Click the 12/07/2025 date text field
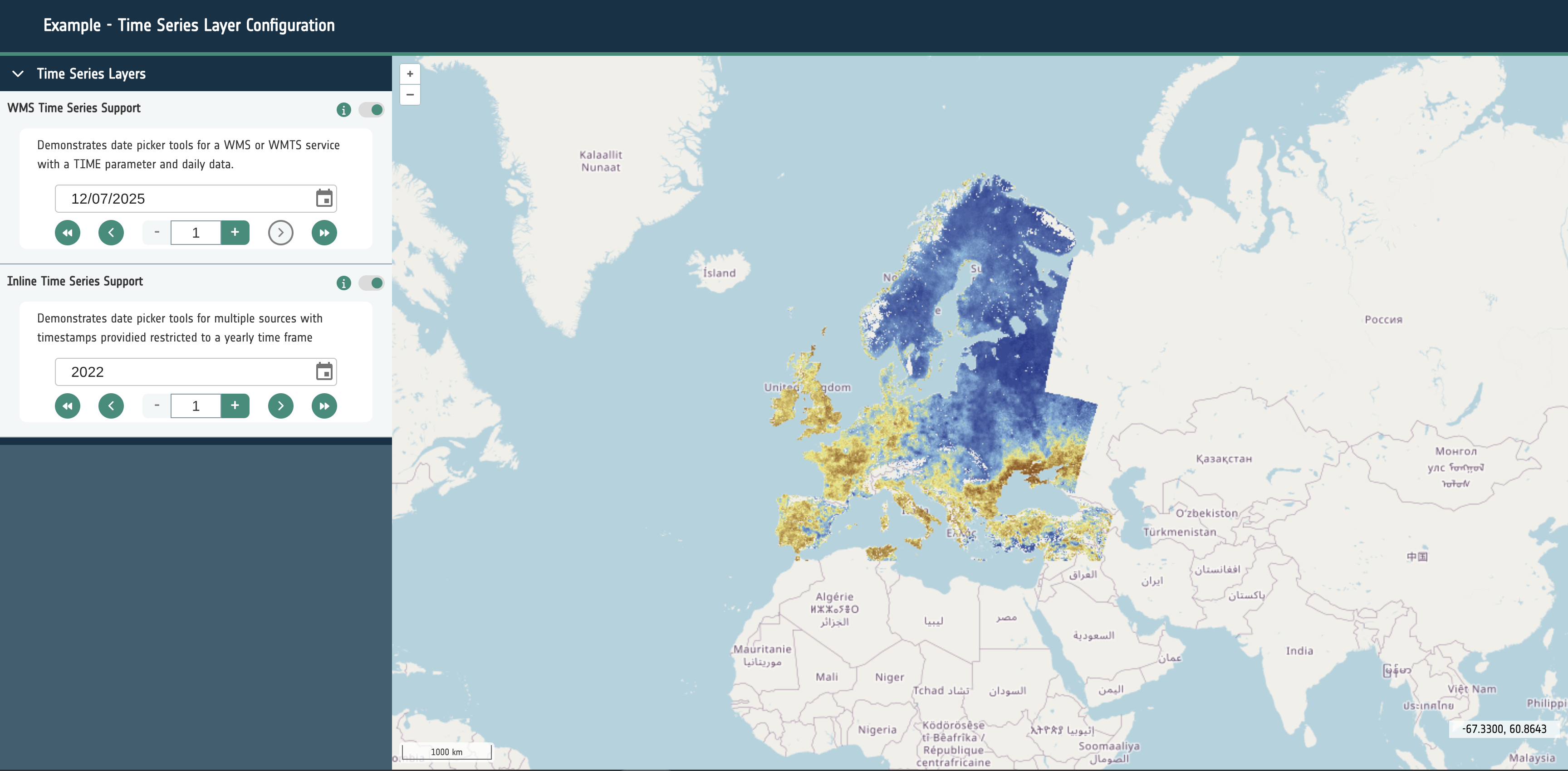The image size is (1568, 771). (182, 199)
